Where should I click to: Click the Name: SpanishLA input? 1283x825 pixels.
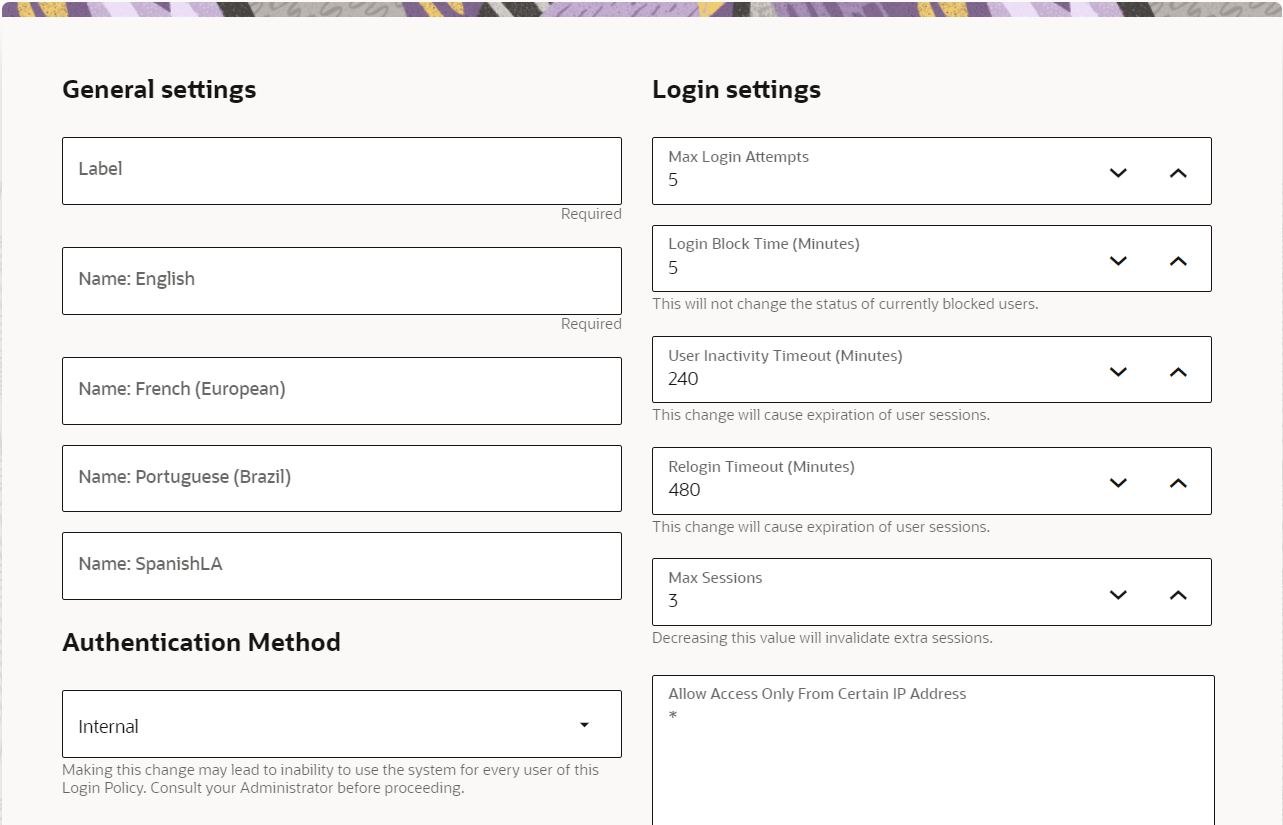pos(342,565)
